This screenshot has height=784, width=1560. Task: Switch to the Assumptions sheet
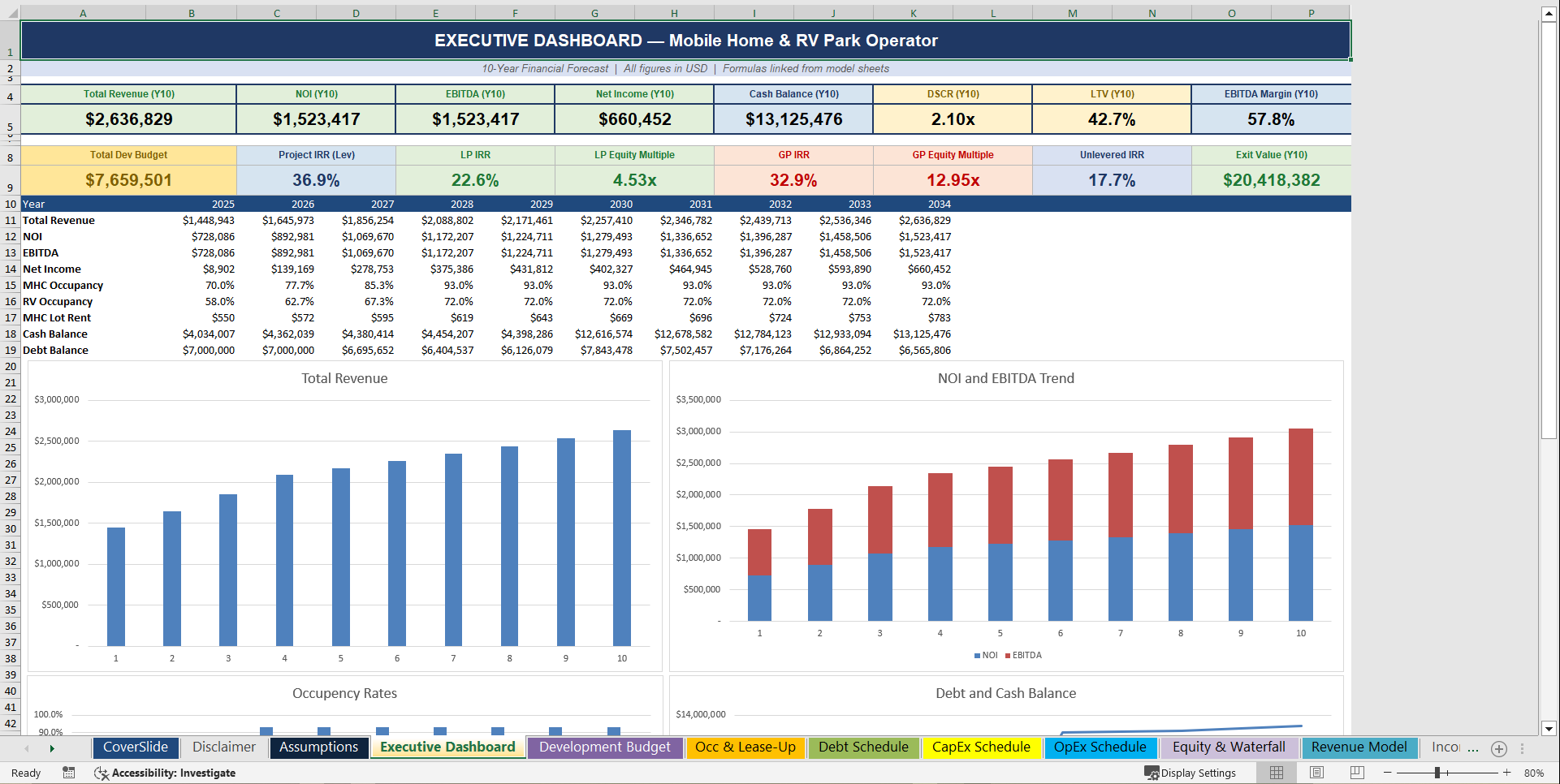click(x=319, y=747)
